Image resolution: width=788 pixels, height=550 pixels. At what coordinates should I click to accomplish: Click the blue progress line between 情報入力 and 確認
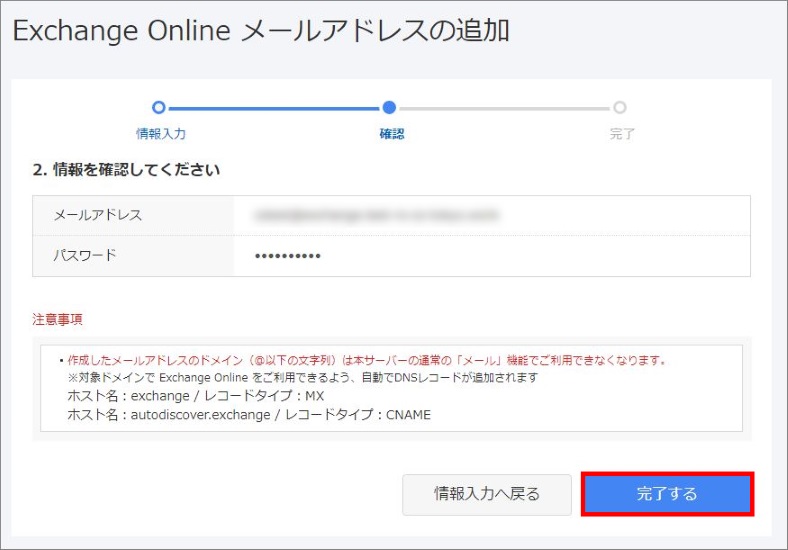coord(274,108)
